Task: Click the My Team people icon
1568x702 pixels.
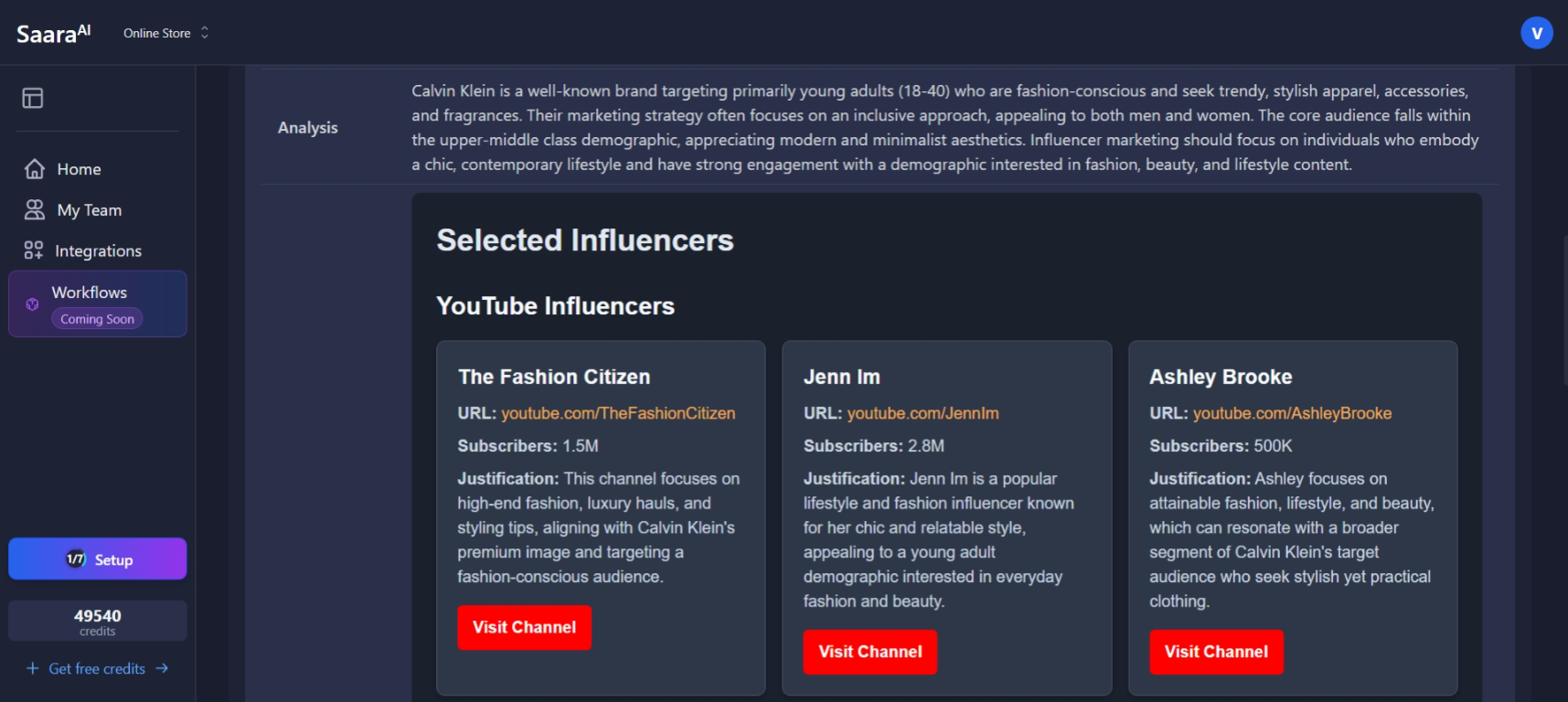Action: (x=35, y=210)
